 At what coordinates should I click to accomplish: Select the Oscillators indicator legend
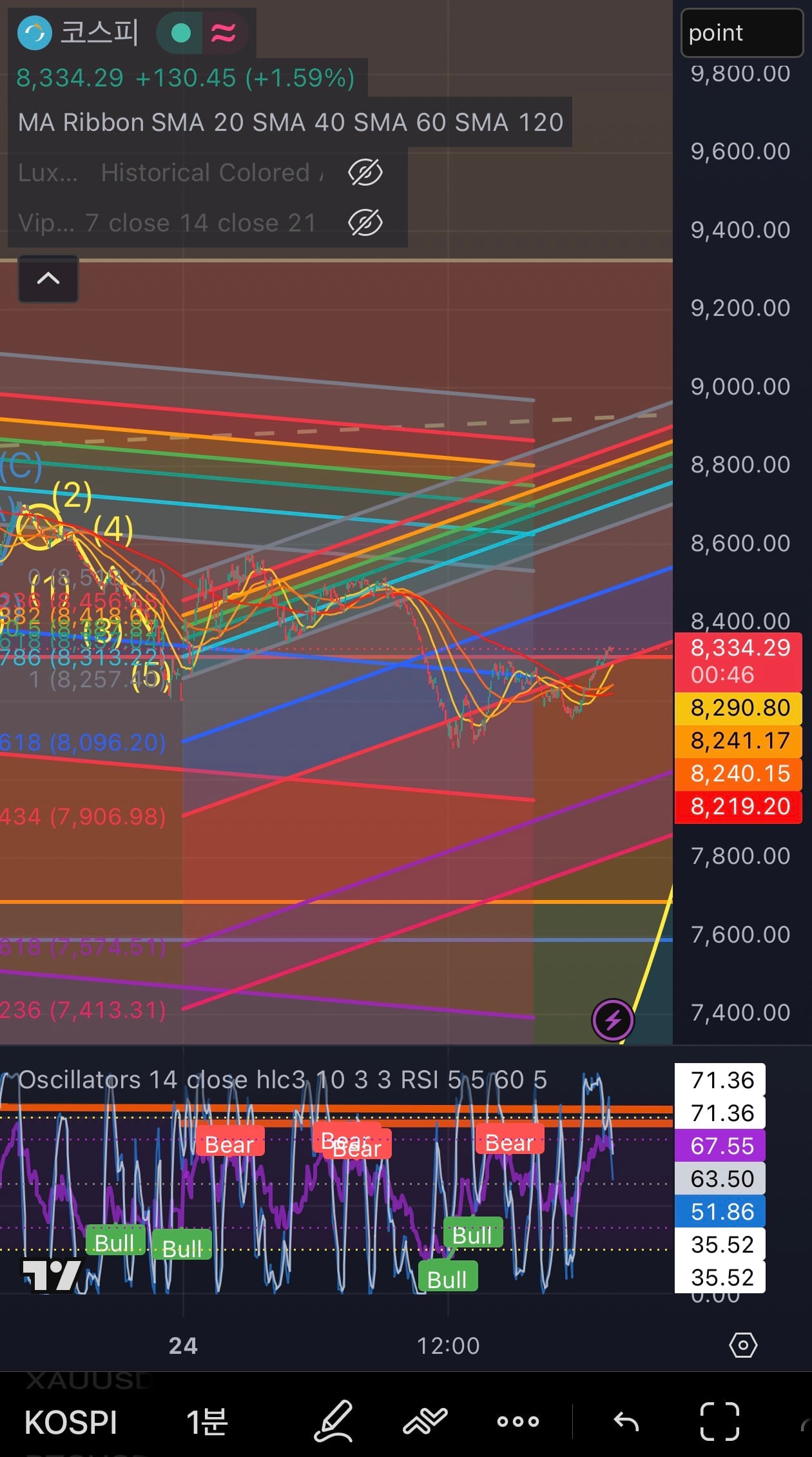coord(282,1079)
